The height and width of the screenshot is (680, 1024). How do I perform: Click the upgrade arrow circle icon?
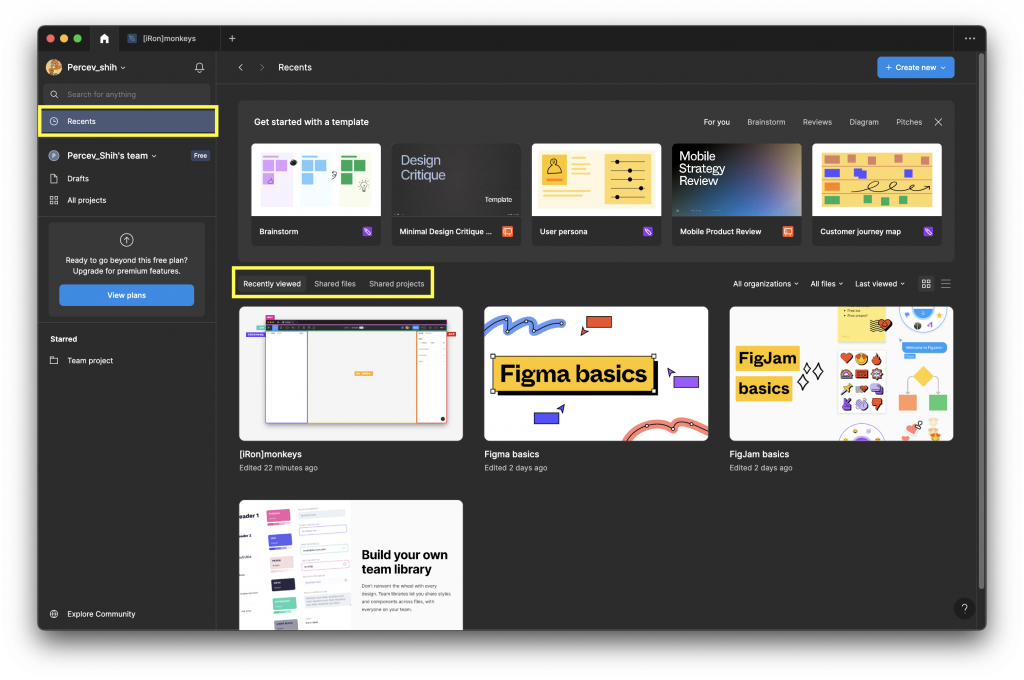[127, 240]
